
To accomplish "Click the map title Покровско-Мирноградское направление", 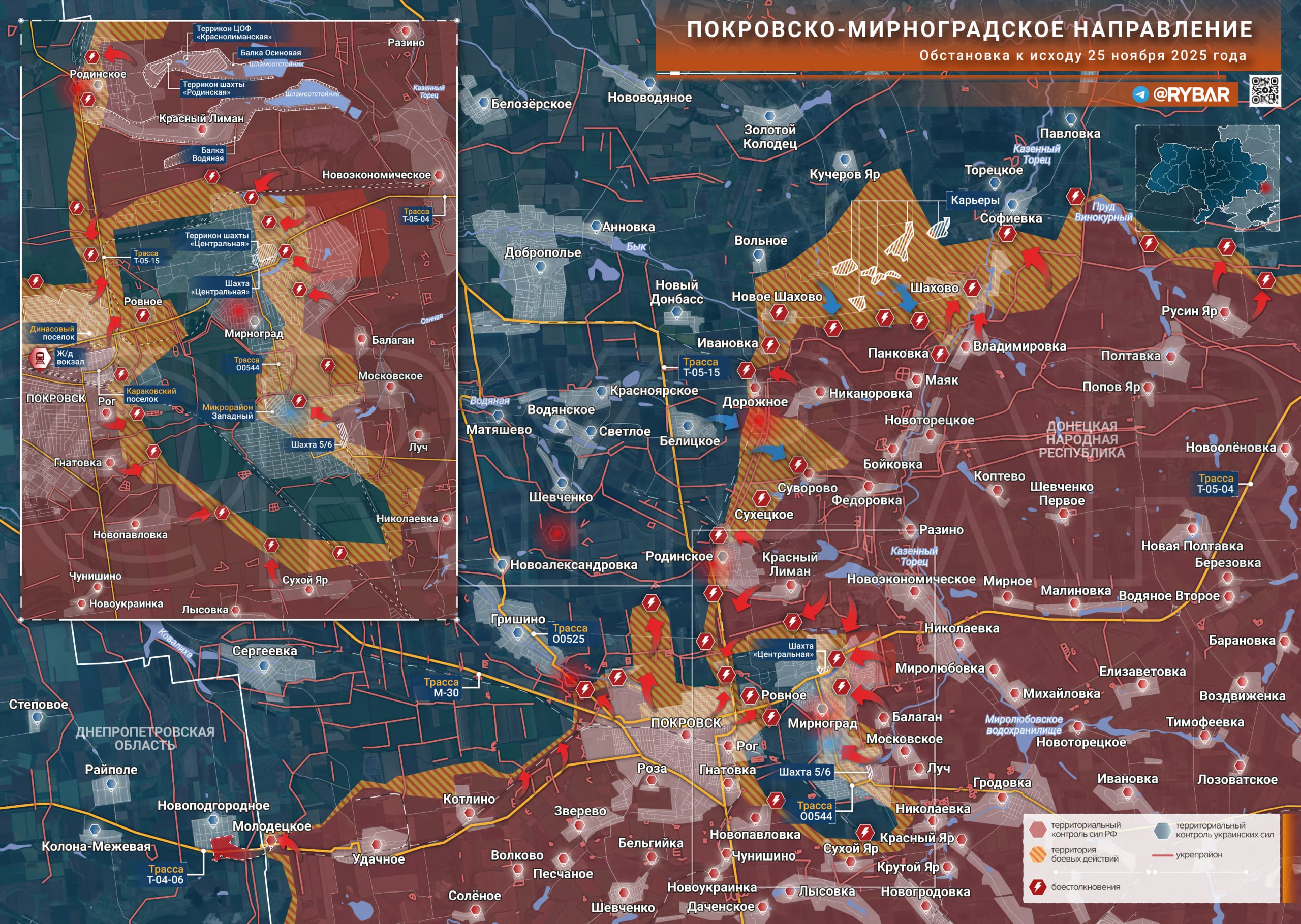I will (969, 29).
